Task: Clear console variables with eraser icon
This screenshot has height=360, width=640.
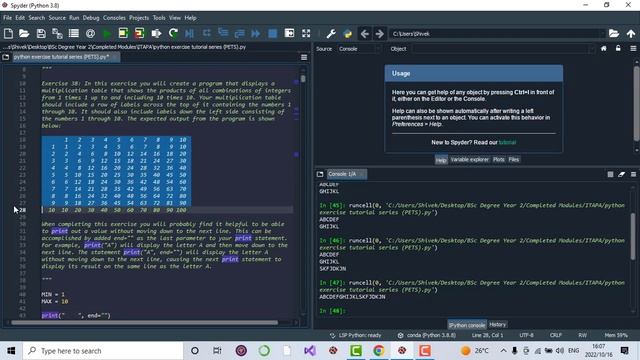Action: coord(622,174)
